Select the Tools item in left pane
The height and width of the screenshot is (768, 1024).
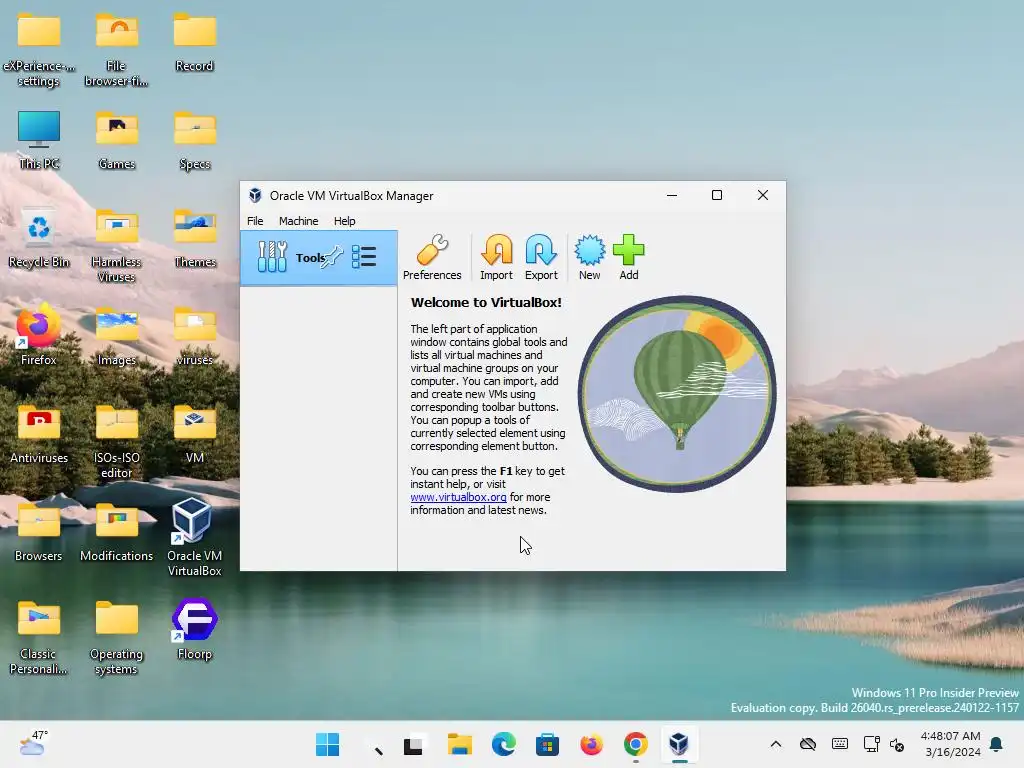(319, 257)
